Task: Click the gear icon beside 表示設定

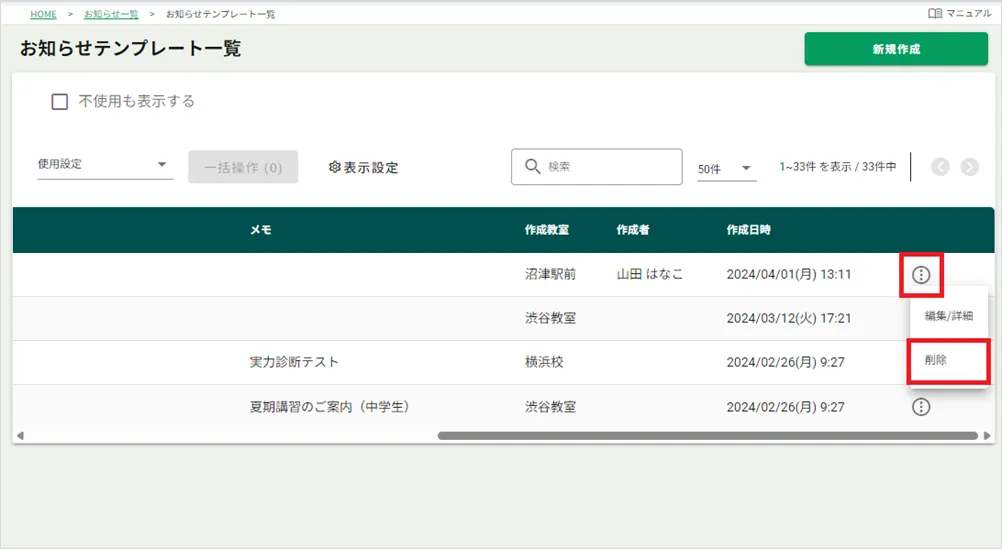Action: click(x=334, y=167)
